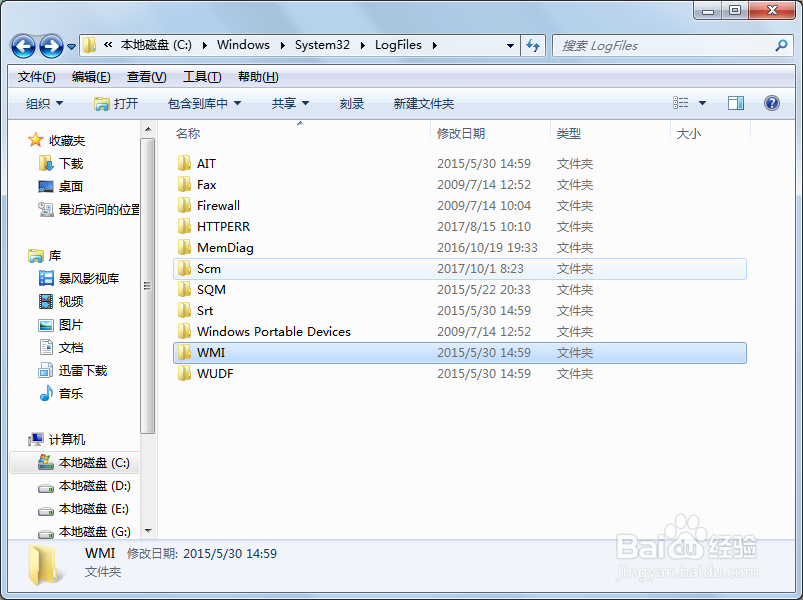Open the 共享 dropdown
Viewport: 803px width, 600px height.
tap(290, 103)
